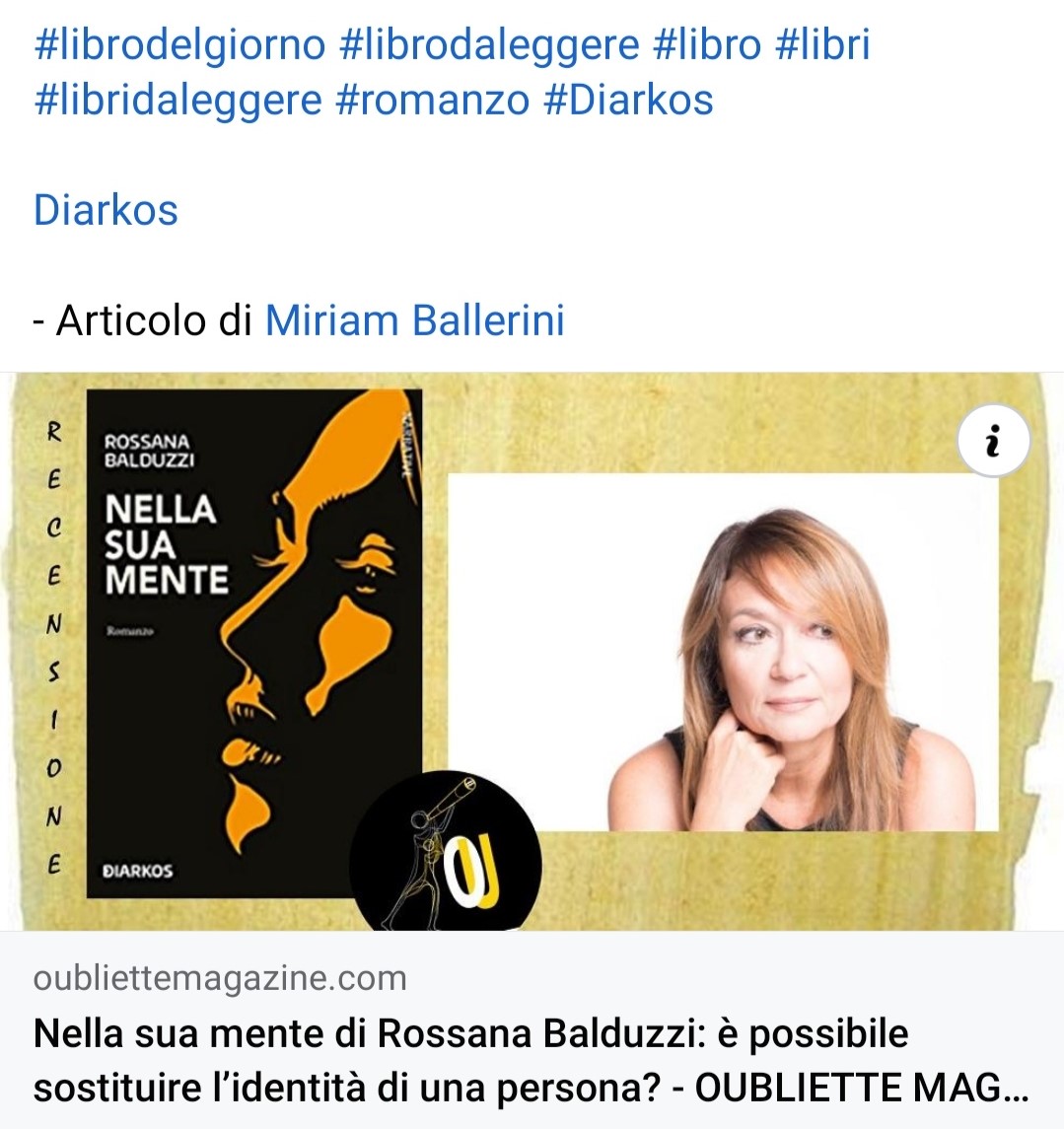The height and width of the screenshot is (1129, 1064).
Task: Click the Nella Sua Mente book cover
Action: click(x=254, y=643)
